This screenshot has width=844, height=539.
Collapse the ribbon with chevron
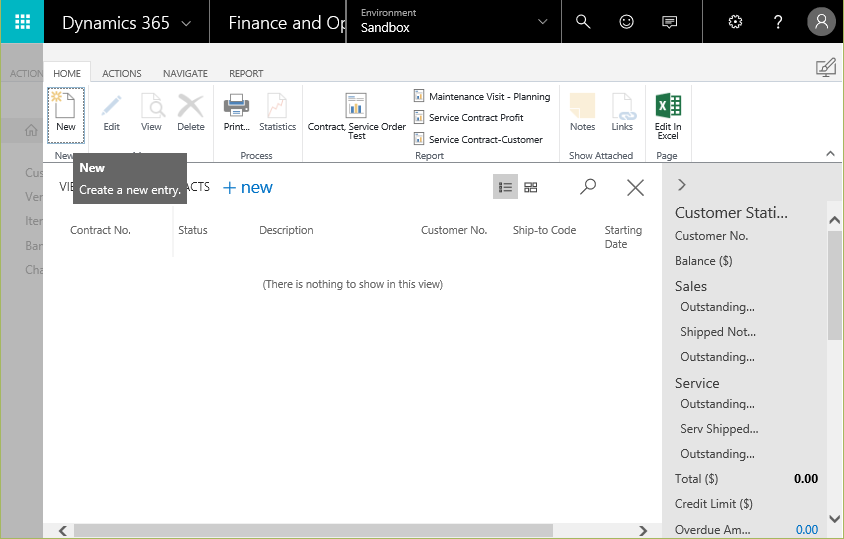click(830, 154)
